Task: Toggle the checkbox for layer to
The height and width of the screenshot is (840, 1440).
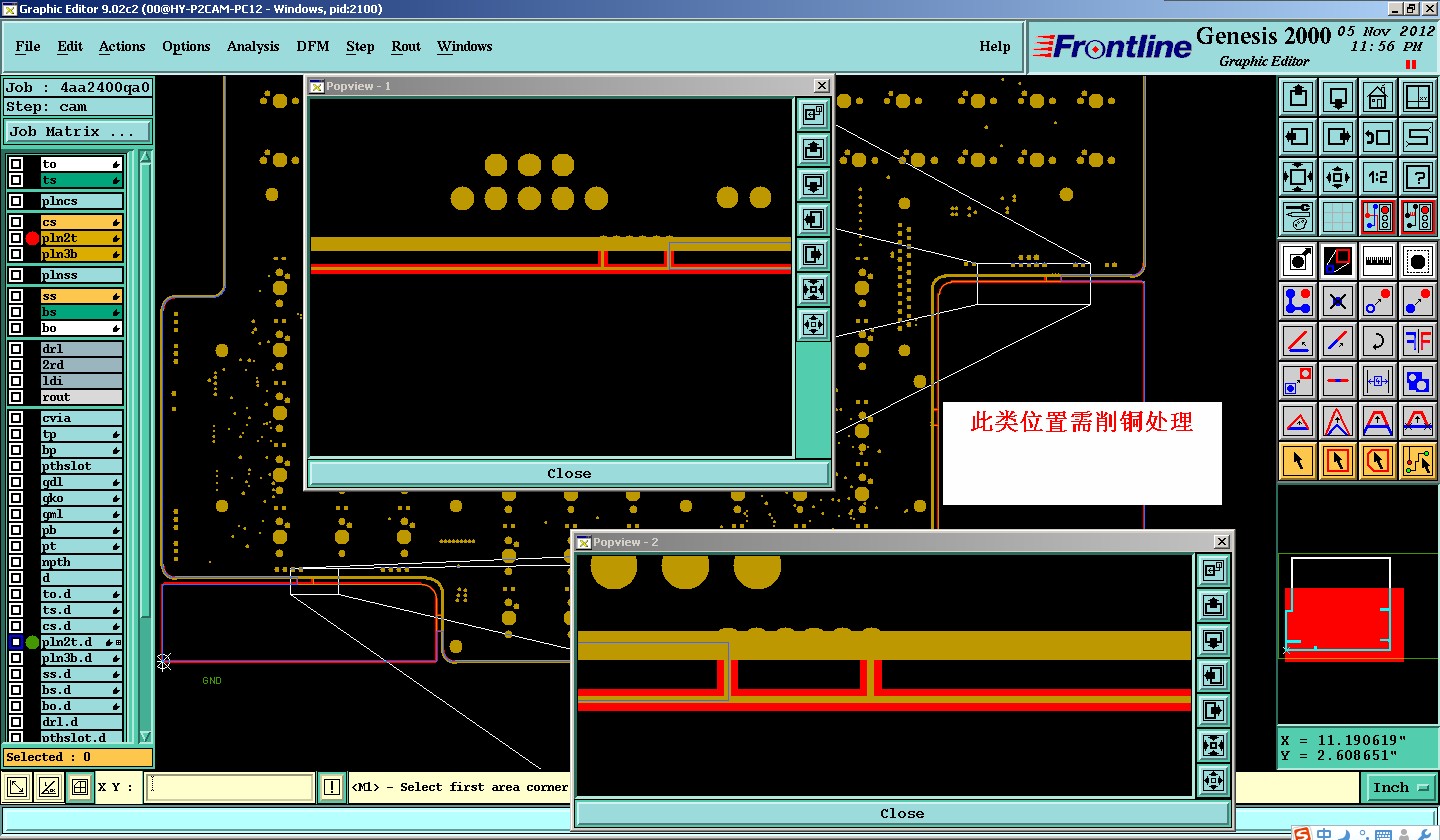Action: click(x=16, y=164)
